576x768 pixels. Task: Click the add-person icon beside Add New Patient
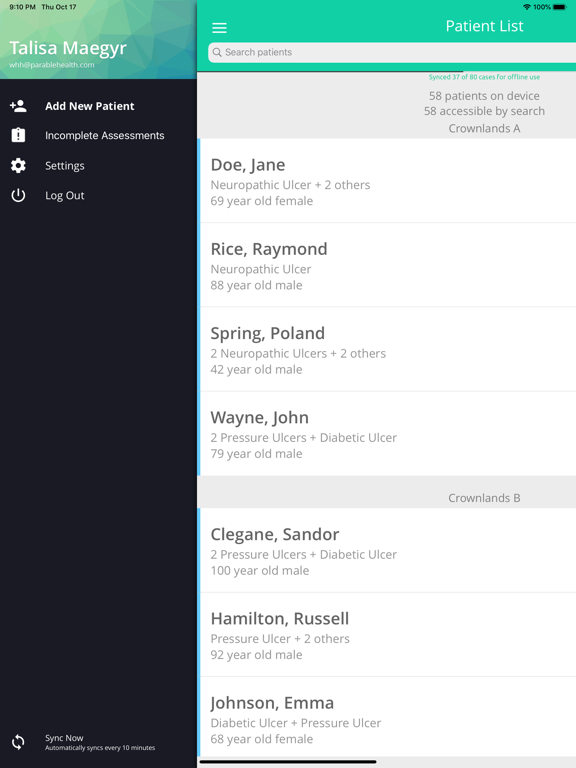(18, 106)
